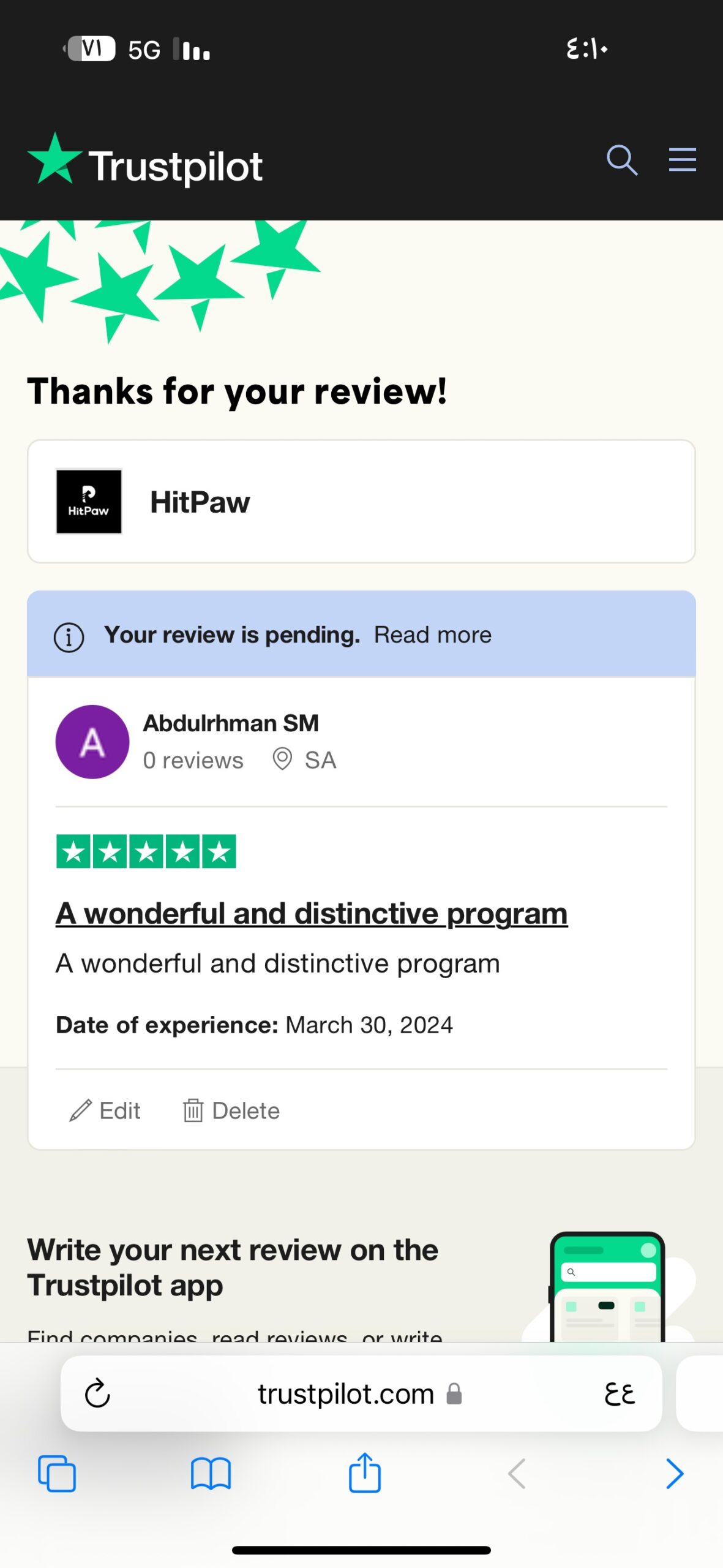Tap the trustpilot.com address bar
Image resolution: width=723 pixels, height=1568 pixels.
(361, 1393)
